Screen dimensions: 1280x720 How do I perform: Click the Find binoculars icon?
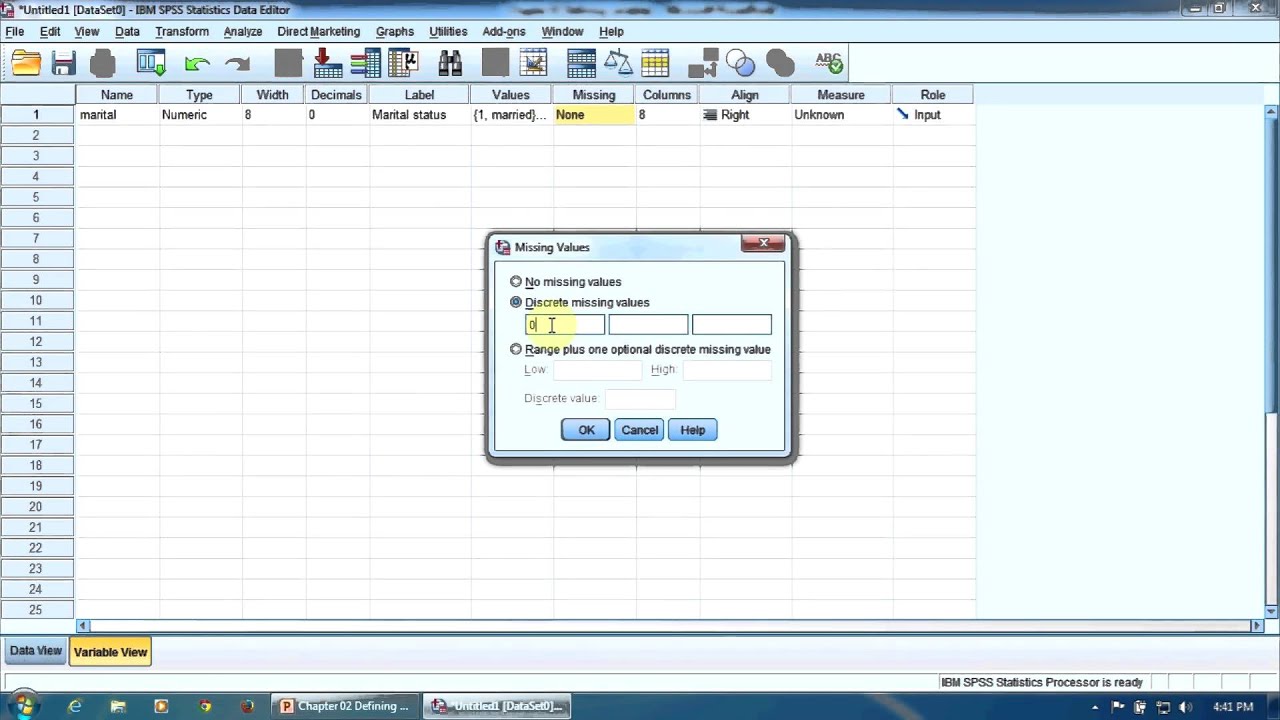coord(450,64)
